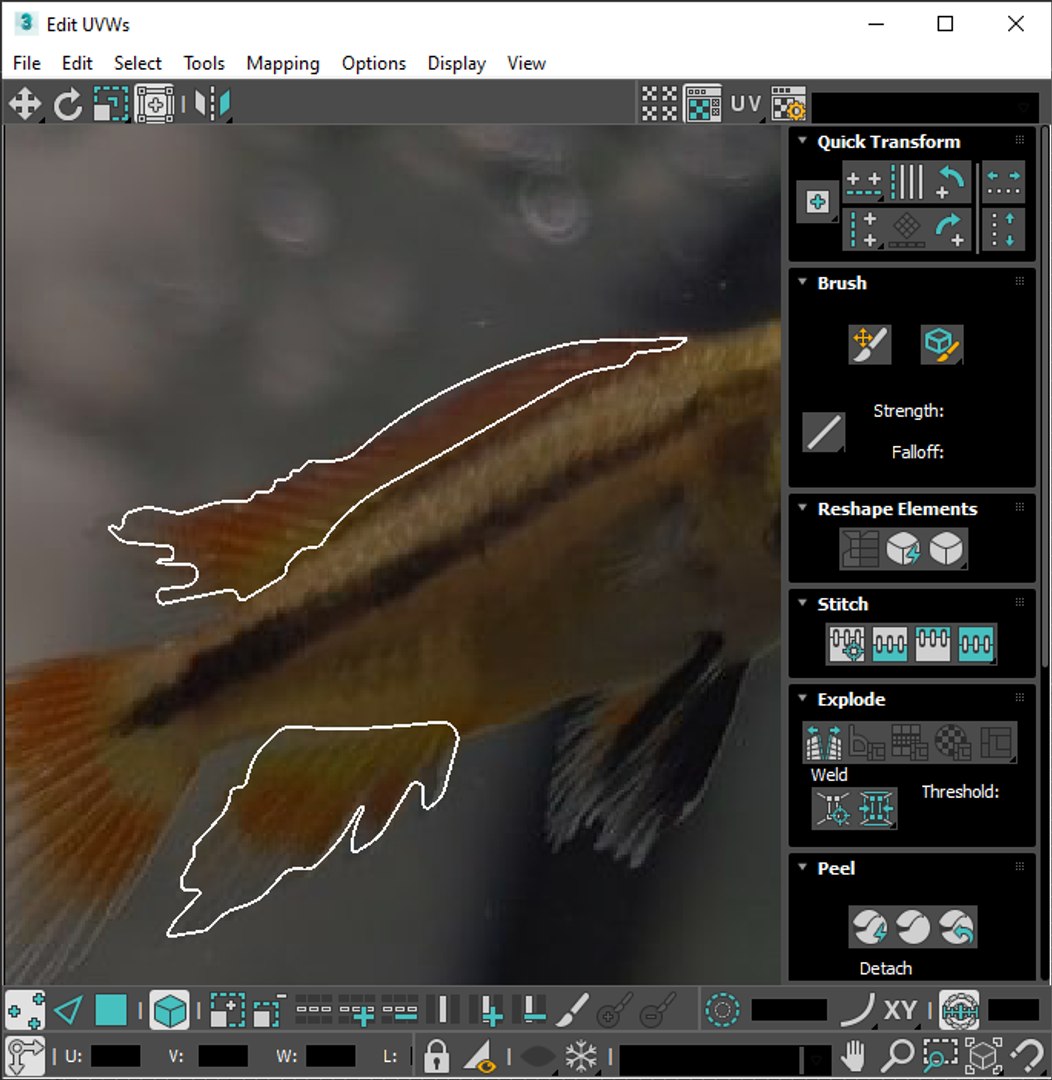Toggle Vertex subobject mode
Image resolution: width=1052 pixels, height=1080 pixels.
point(25,1010)
